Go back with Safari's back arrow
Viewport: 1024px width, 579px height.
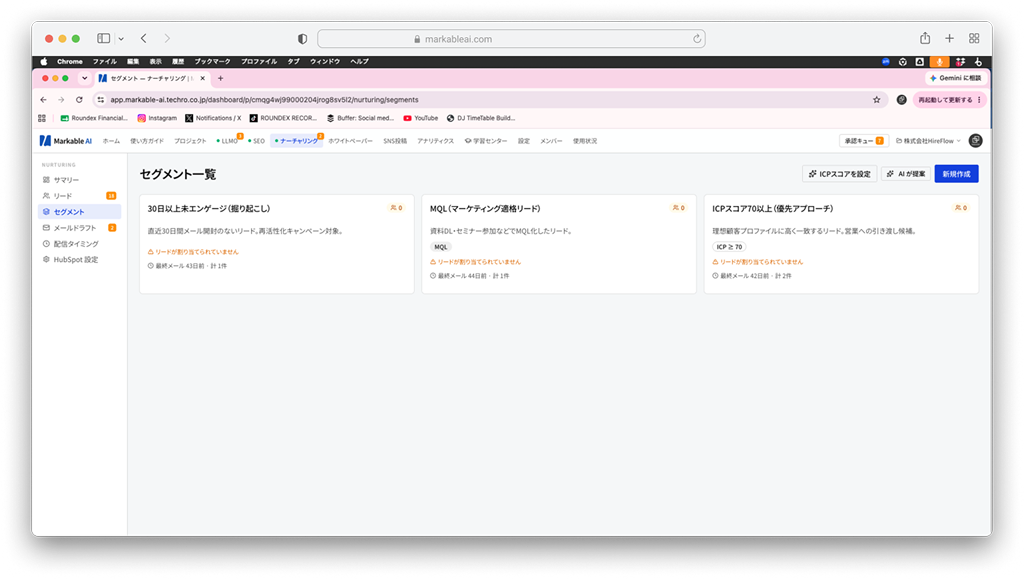pos(144,39)
